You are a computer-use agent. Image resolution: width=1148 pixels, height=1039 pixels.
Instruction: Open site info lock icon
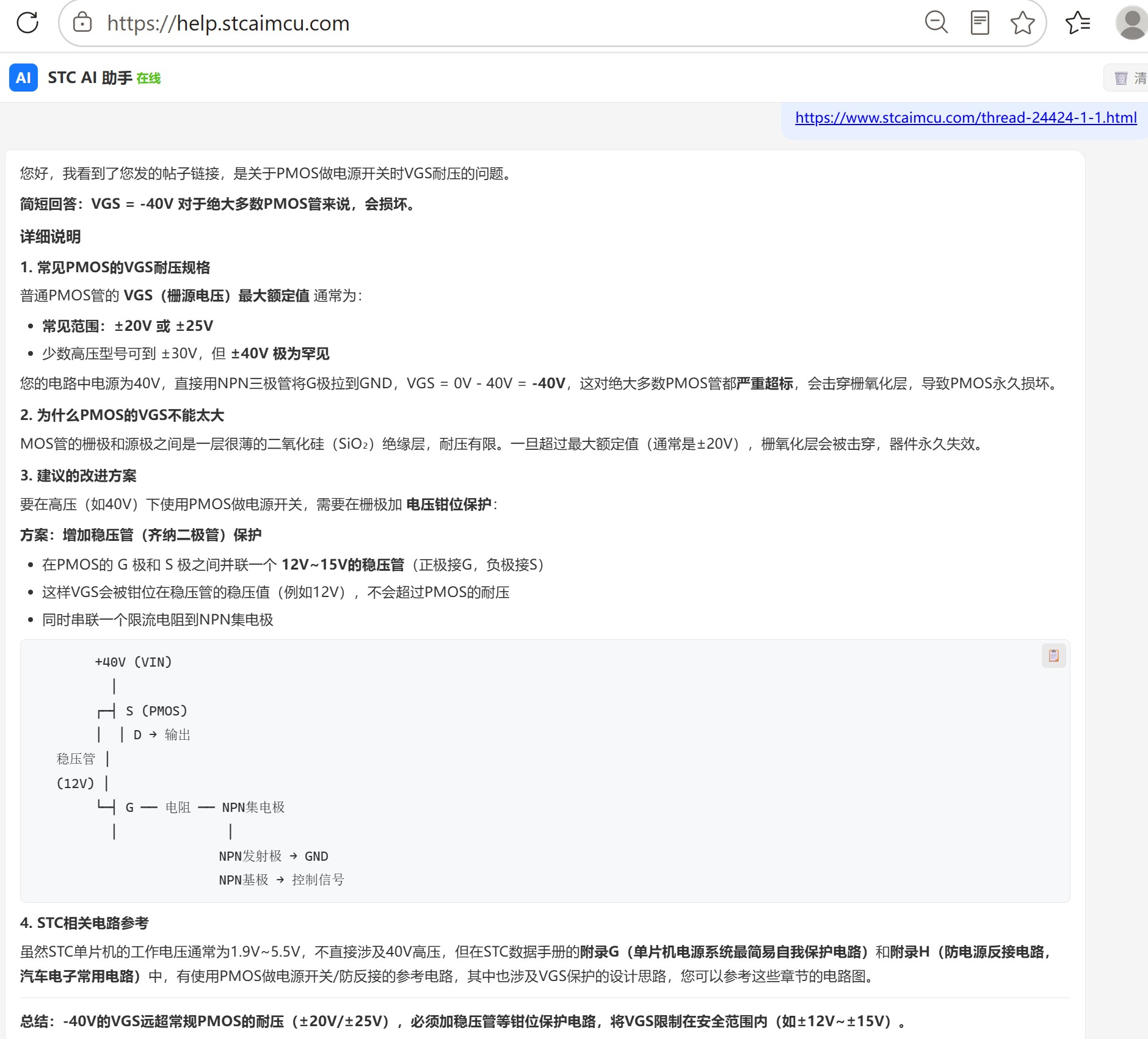[x=82, y=23]
